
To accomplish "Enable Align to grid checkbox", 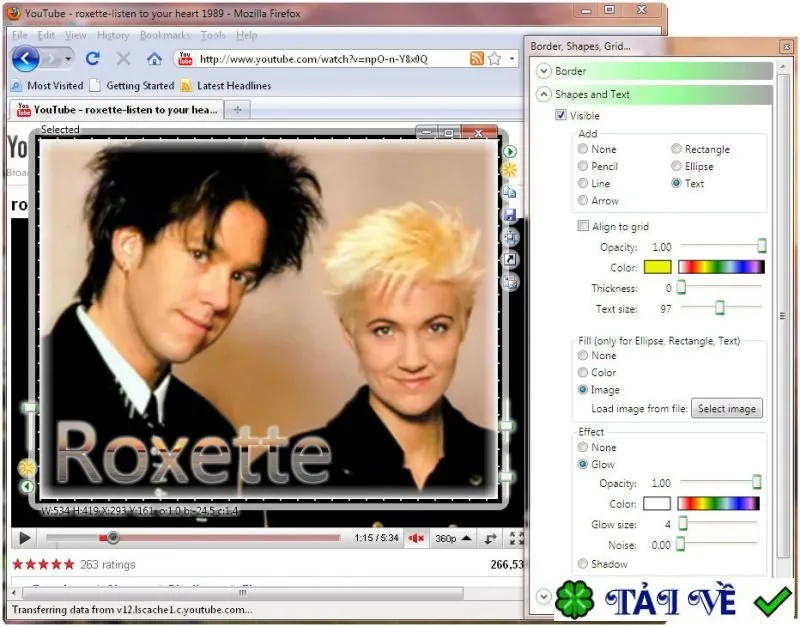I will click(x=583, y=225).
